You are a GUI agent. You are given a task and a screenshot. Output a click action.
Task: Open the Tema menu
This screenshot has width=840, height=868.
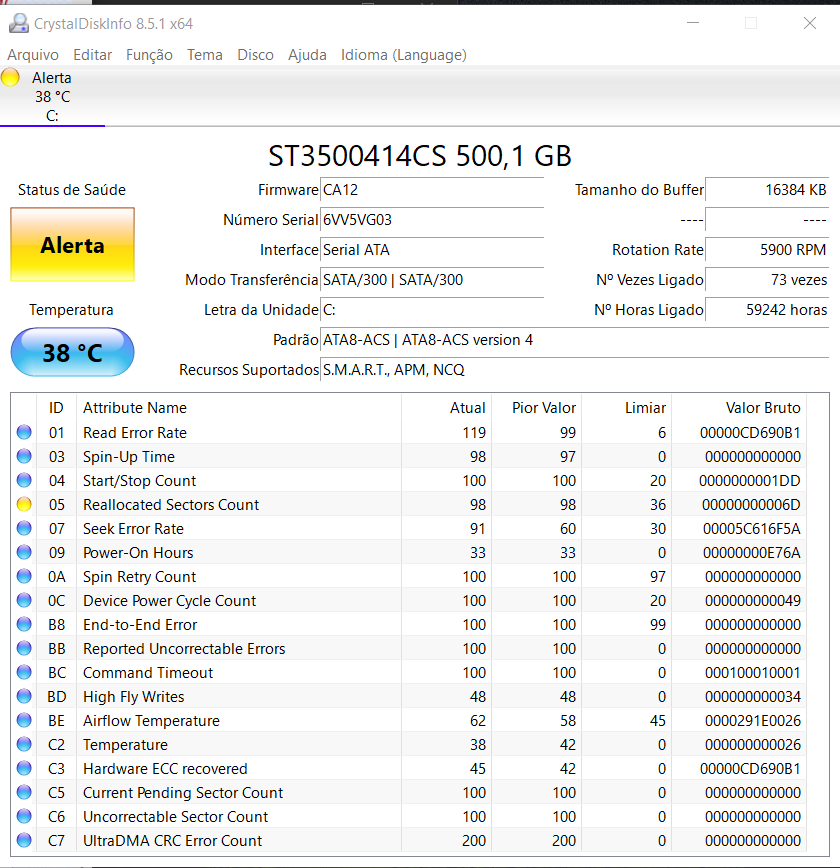[x=204, y=55]
